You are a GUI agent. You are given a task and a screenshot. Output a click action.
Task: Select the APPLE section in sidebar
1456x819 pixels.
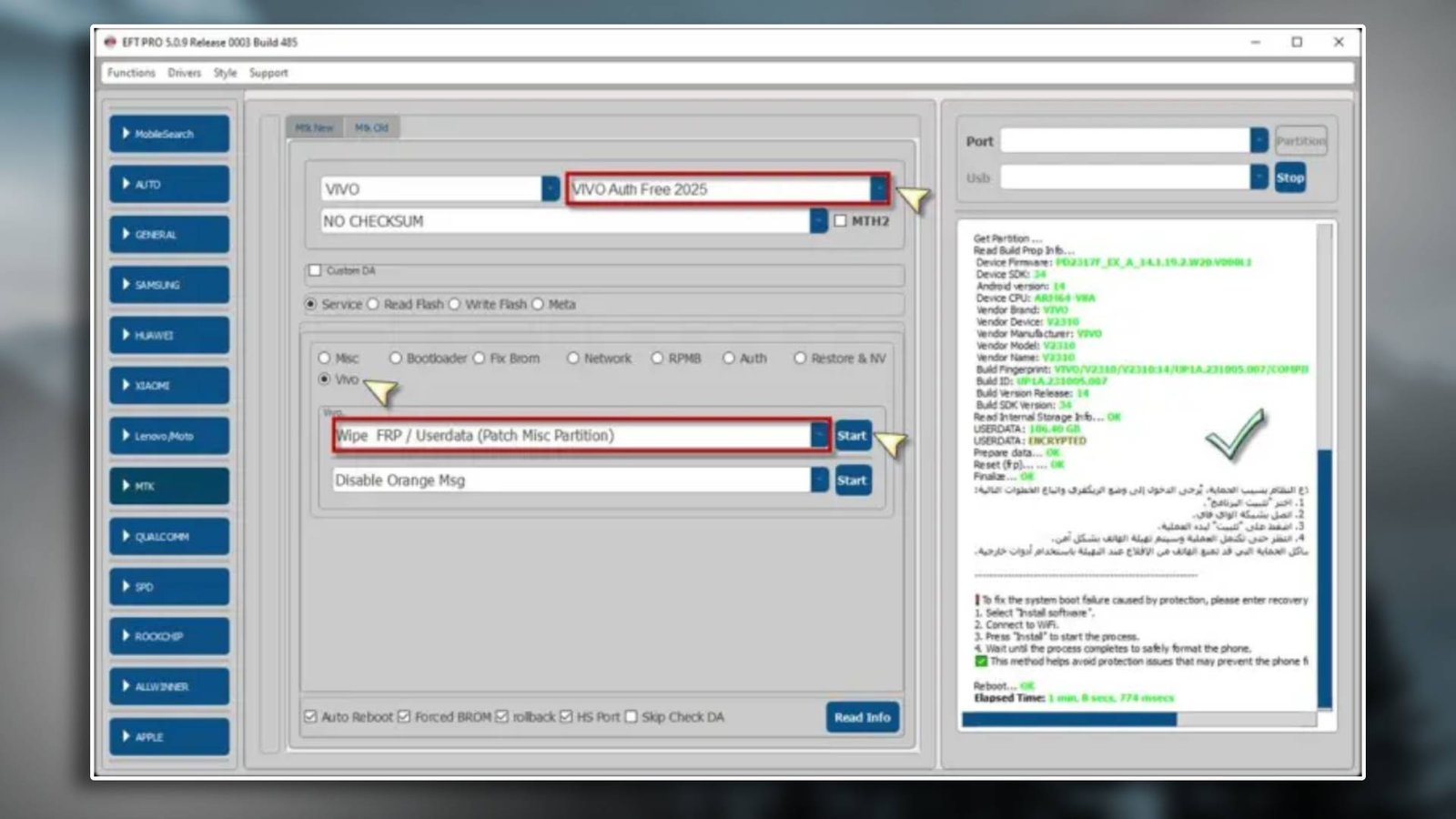click(x=168, y=737)
